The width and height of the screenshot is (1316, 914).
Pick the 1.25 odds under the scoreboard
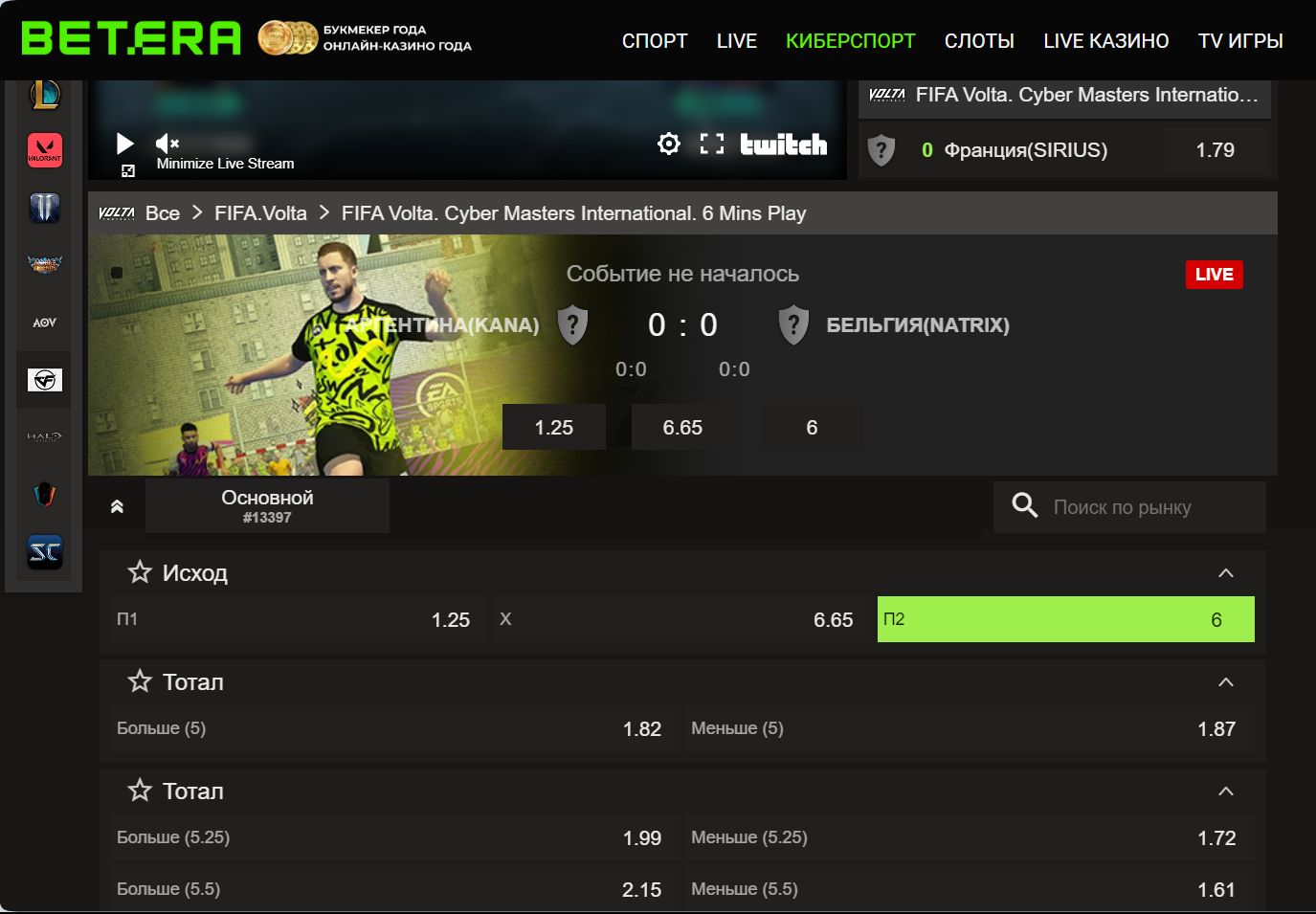(554, 427)
